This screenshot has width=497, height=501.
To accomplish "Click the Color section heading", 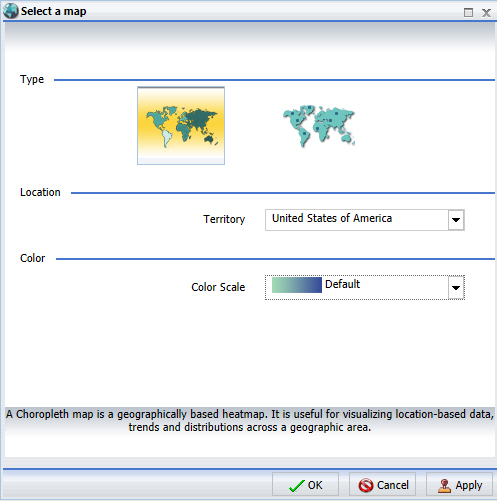I will point(32,258).
